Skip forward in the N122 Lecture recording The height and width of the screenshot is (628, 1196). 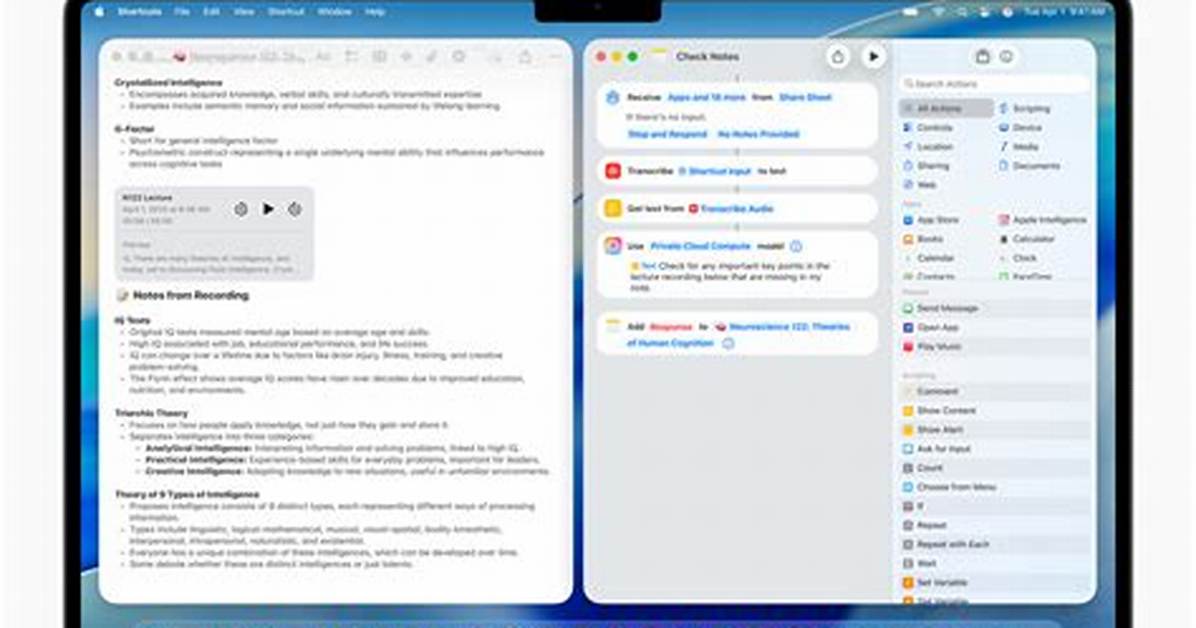pos(294,208)
